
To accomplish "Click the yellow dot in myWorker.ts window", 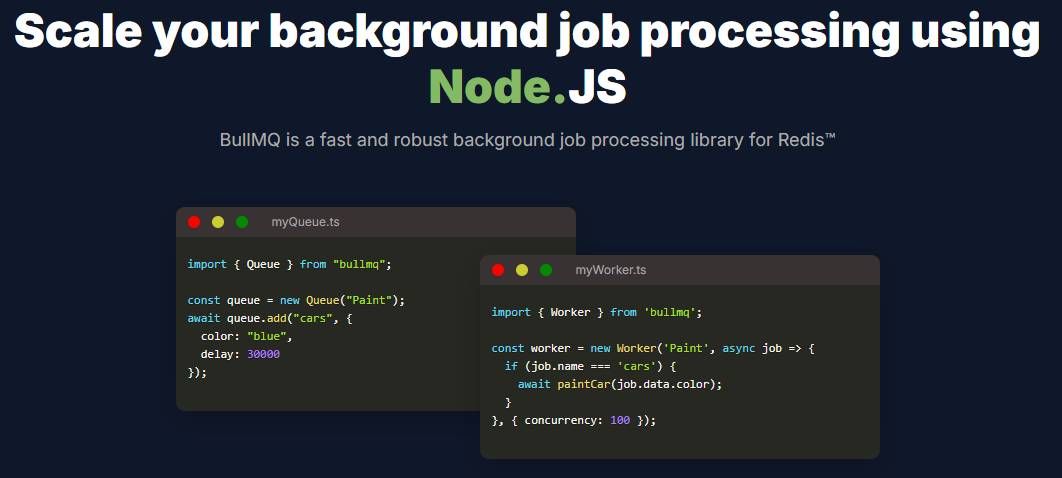I will coord(522,270).
